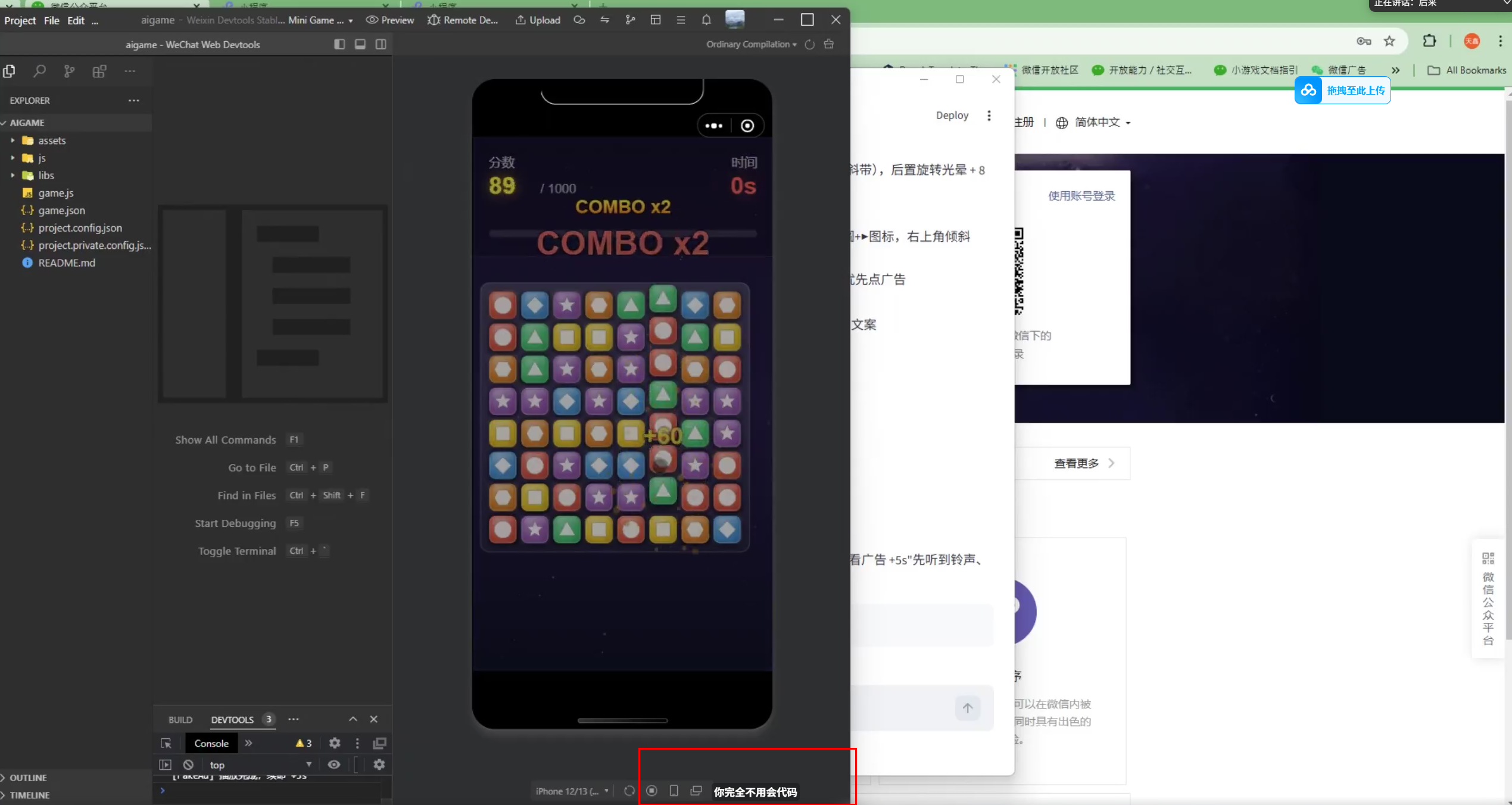
Task: Open the File menu
Action: [52, 20]
